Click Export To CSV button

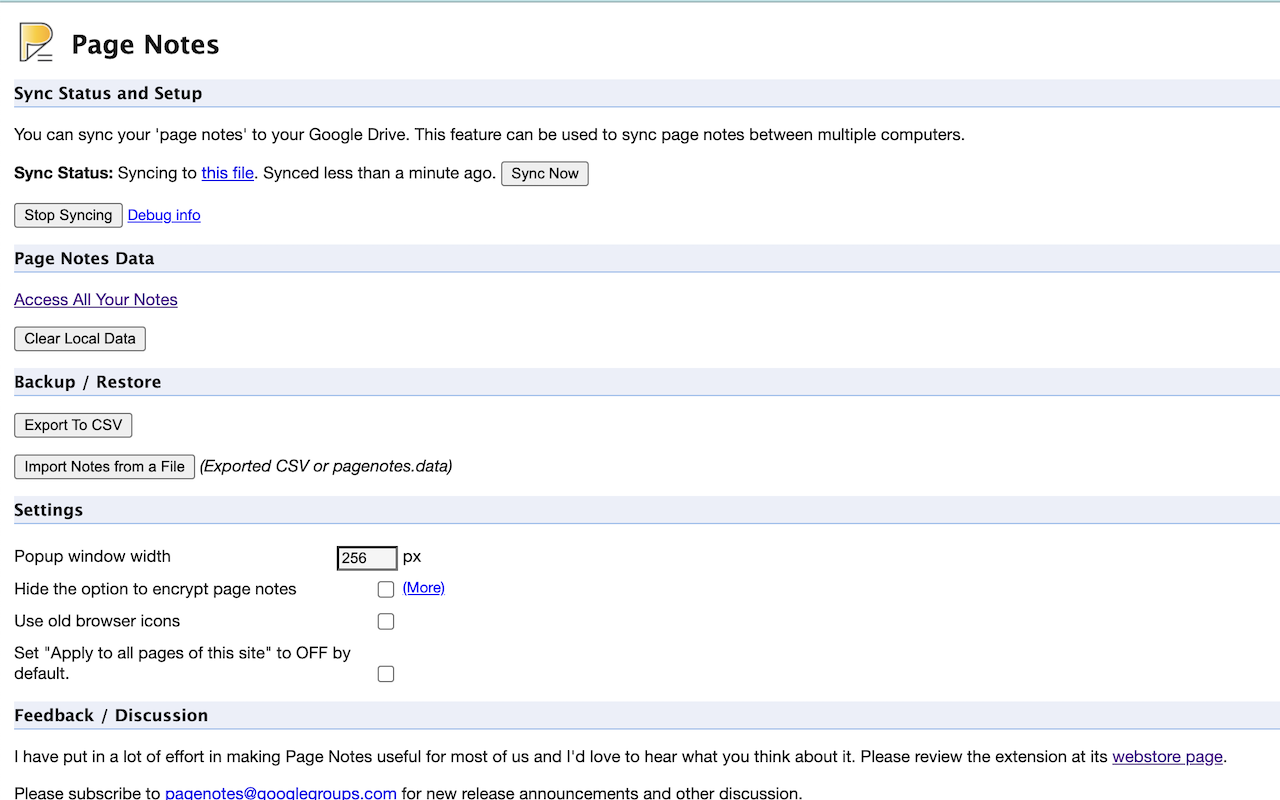coord(73,425)
